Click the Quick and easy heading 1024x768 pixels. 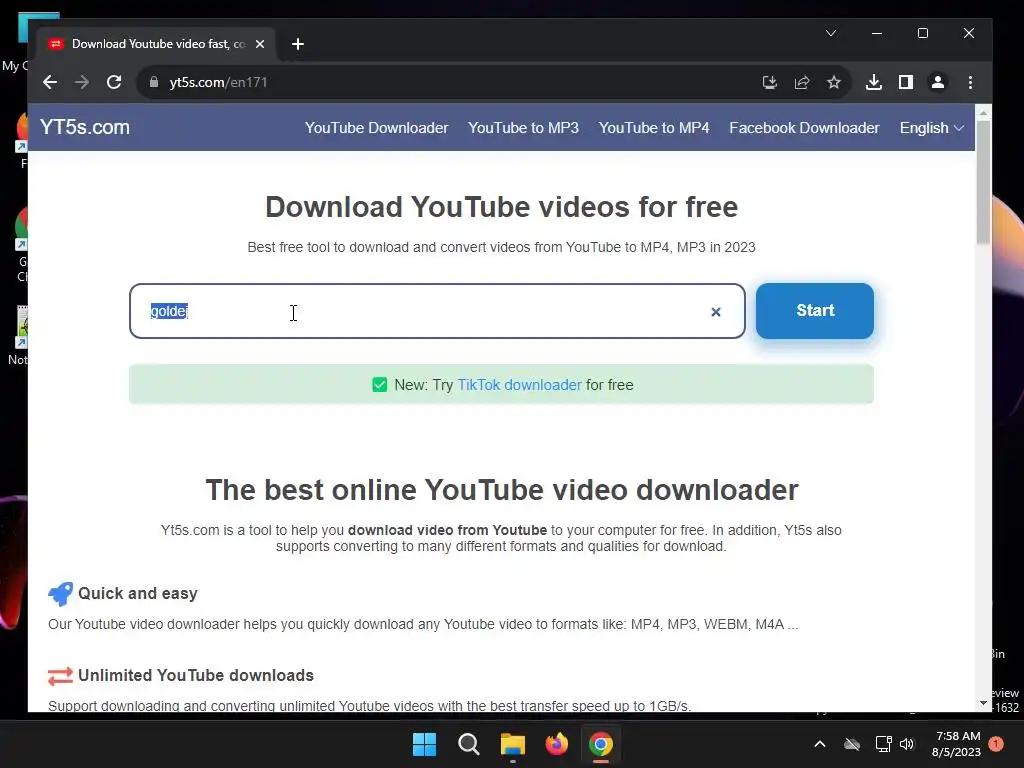pyautogui.click(x=138, y=594)
